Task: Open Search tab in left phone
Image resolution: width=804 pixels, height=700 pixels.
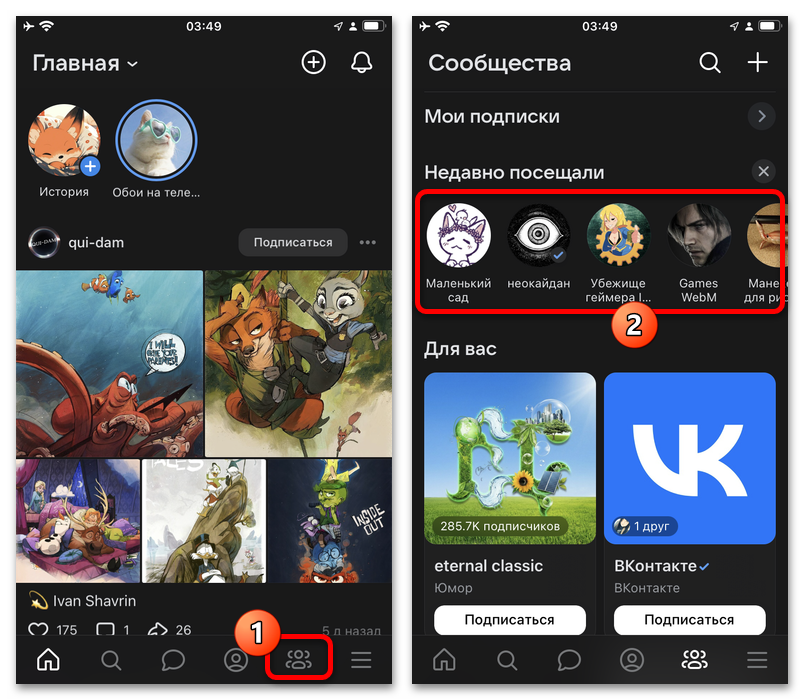Action: tap(111, 660)
